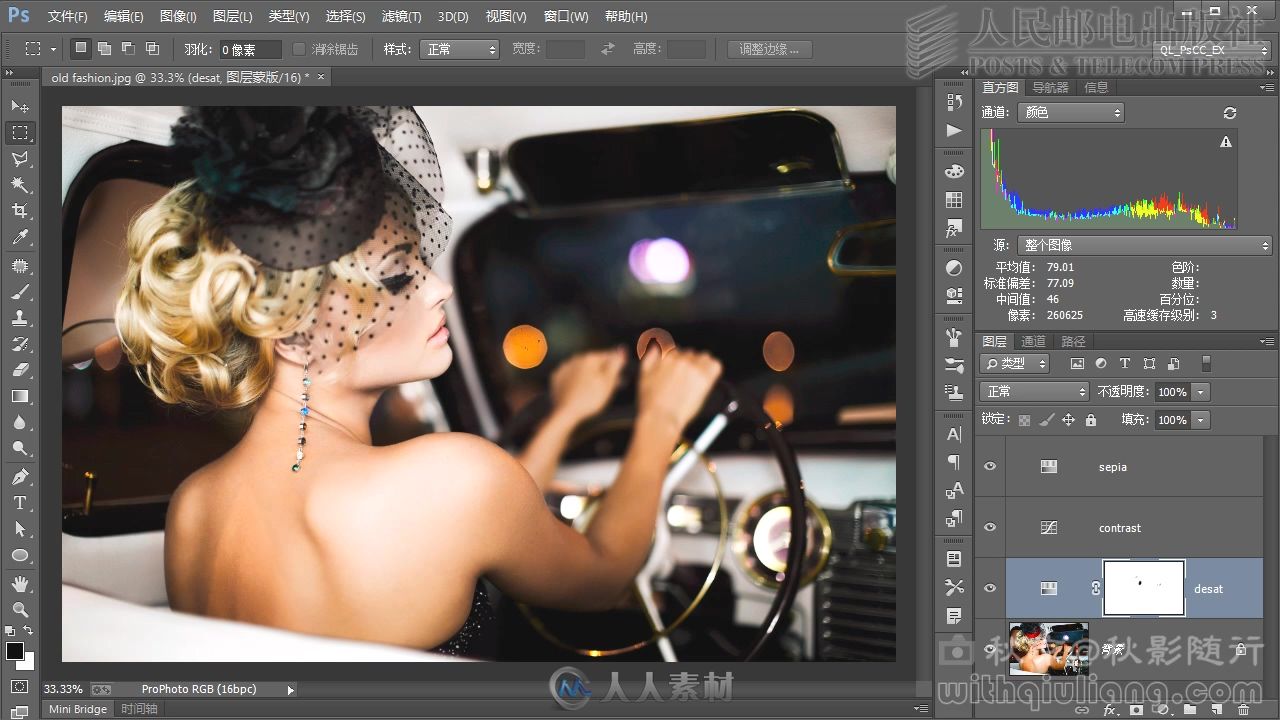Toggle the layer filter on/off switch

(x=1206, y=364)
